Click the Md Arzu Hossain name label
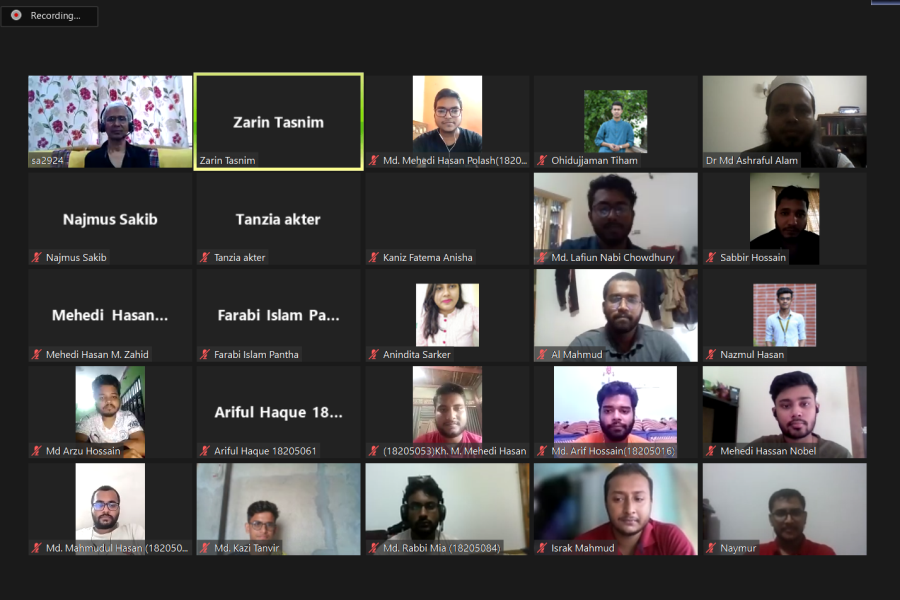This screenshot has width=900, height=600. point(83,451)
